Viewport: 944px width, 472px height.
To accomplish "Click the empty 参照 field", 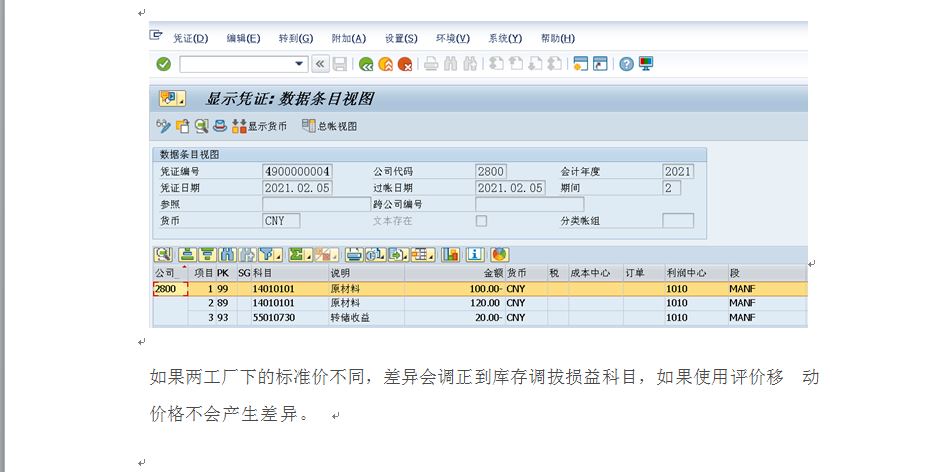I will 317,204.
